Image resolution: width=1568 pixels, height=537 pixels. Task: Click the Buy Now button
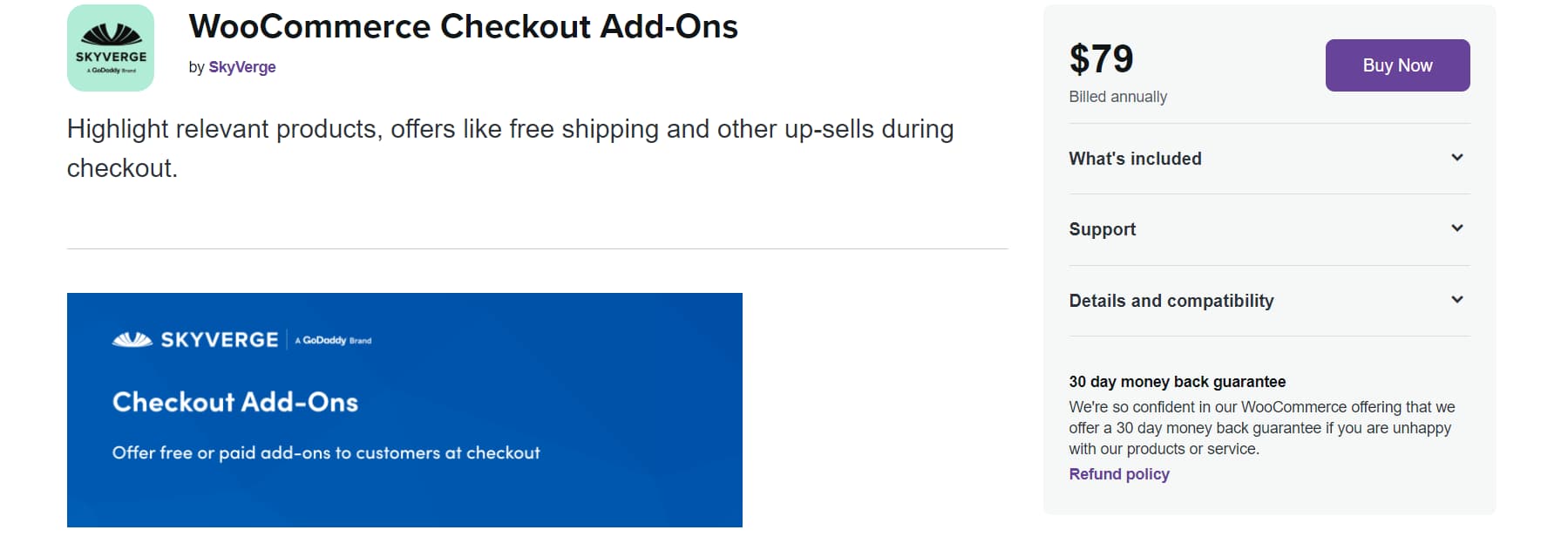click(1397, 65)
